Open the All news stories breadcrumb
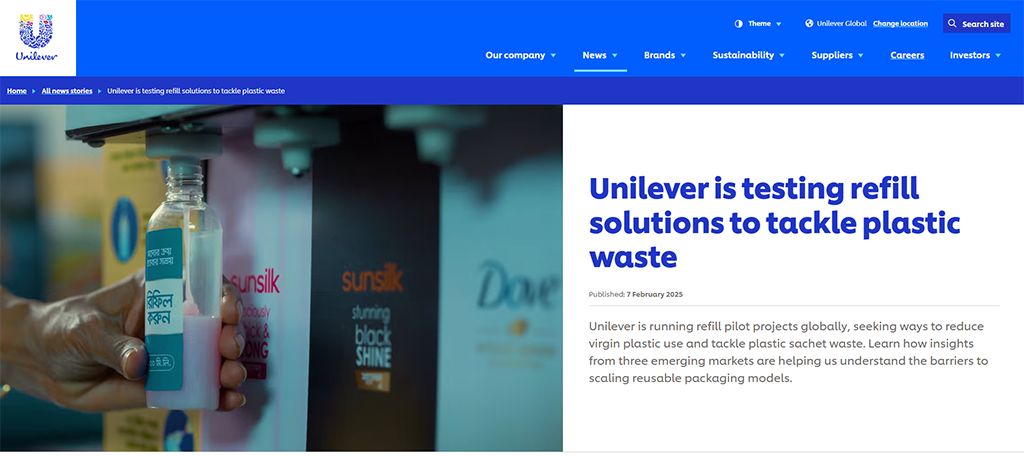 (x=67, y=91)
